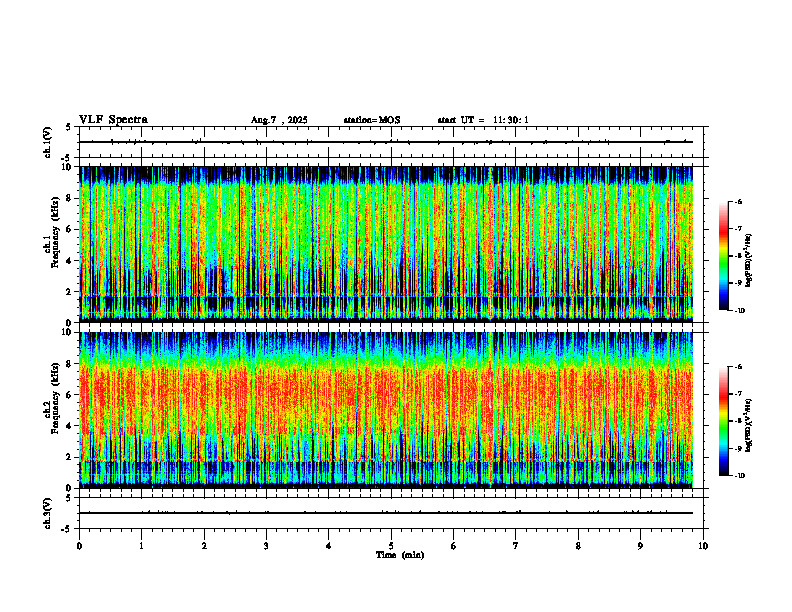
Task: Click time axis tick label "3"
Action: [266, 546]
